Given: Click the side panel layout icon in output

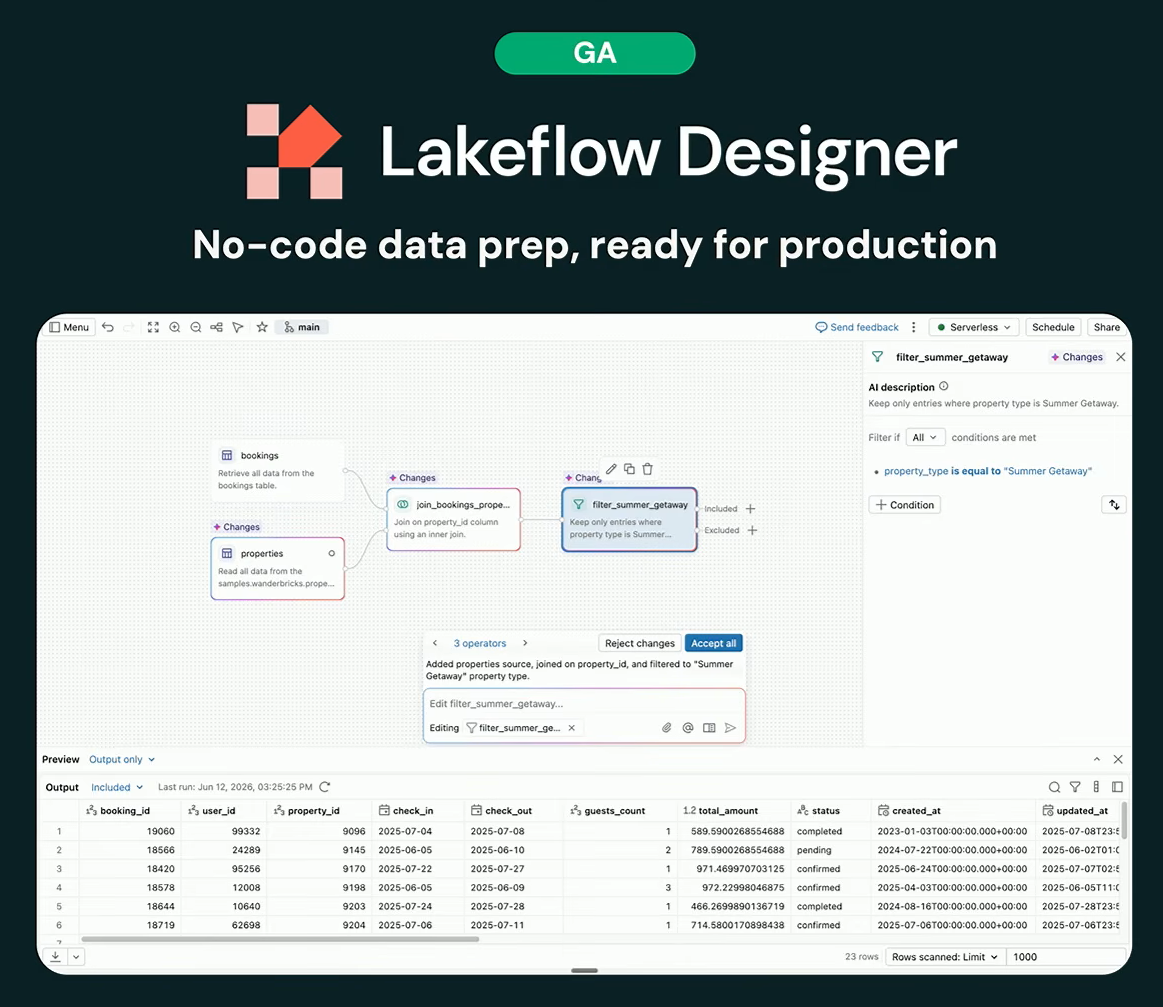Looking at the screenshot, I should point(1117,787).
